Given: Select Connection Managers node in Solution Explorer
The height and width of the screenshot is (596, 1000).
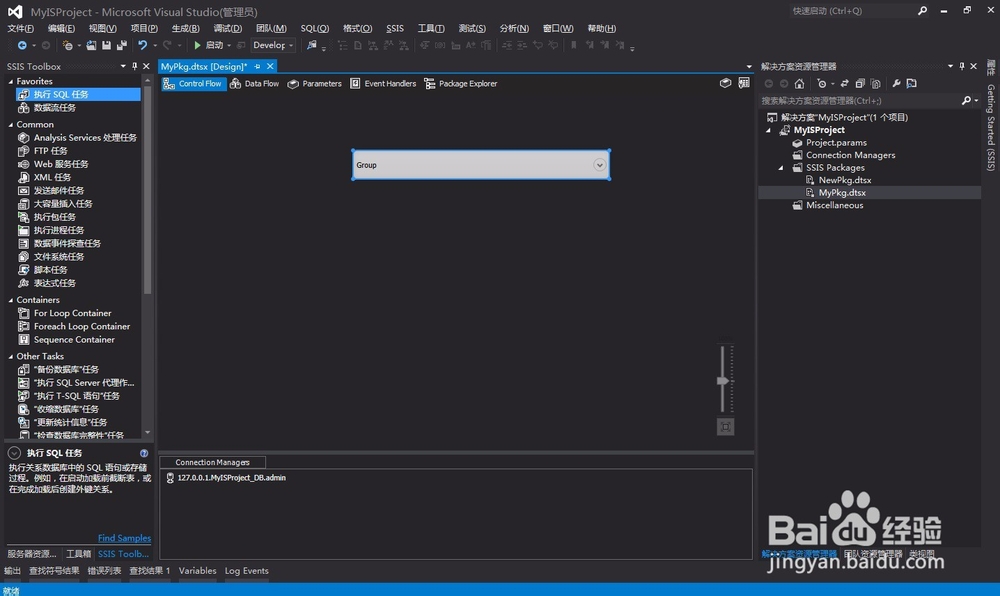Looking at the screenshot, I should (850, 155).
